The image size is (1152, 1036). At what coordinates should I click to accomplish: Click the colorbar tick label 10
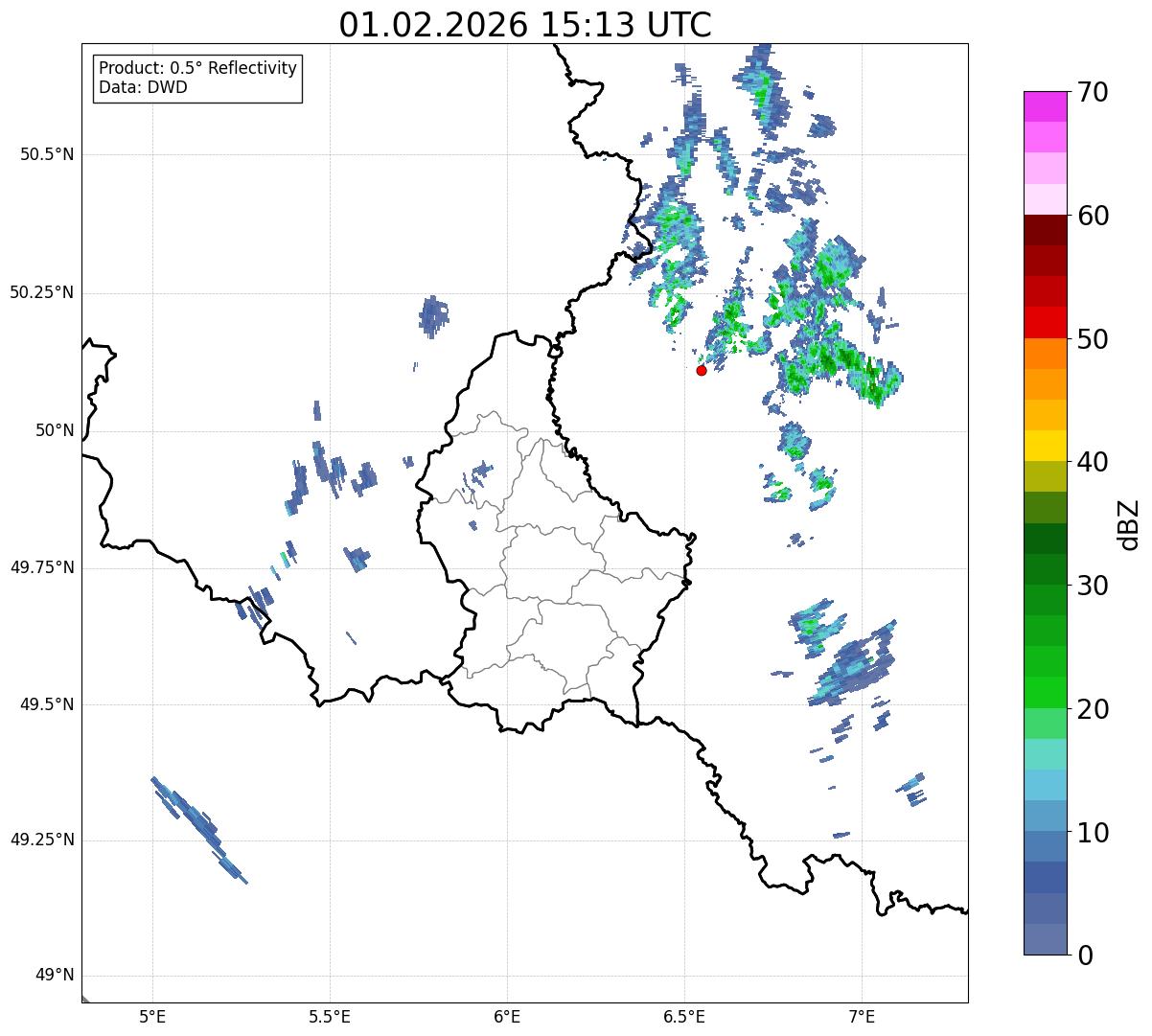[1093, 833]
